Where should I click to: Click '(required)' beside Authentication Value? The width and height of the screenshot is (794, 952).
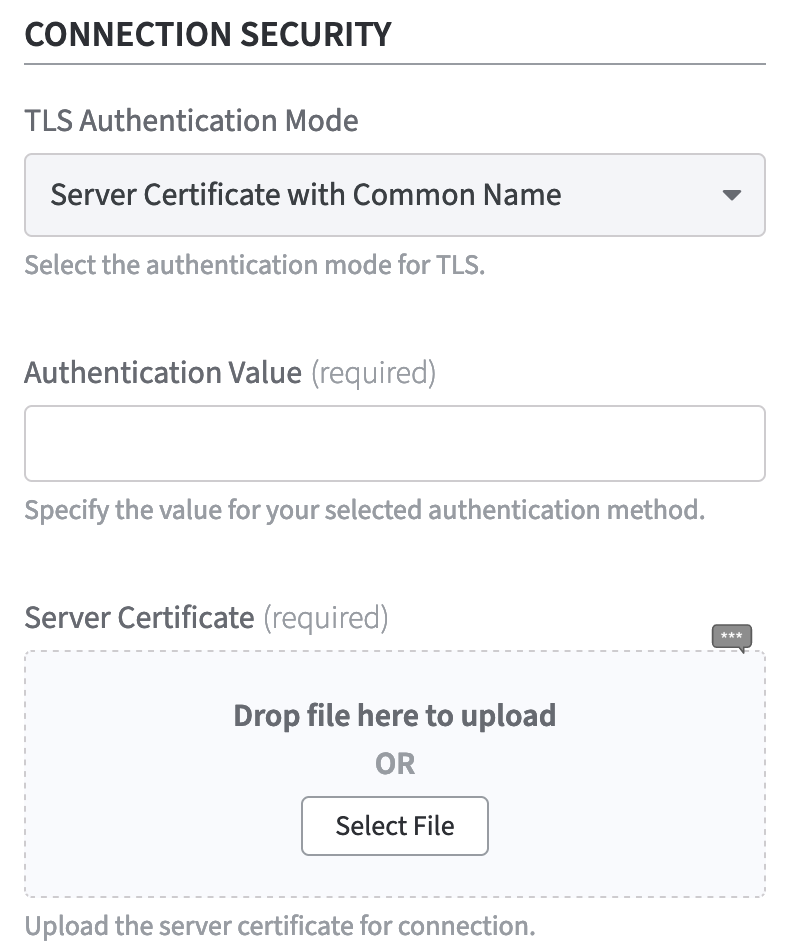point(374,373)
